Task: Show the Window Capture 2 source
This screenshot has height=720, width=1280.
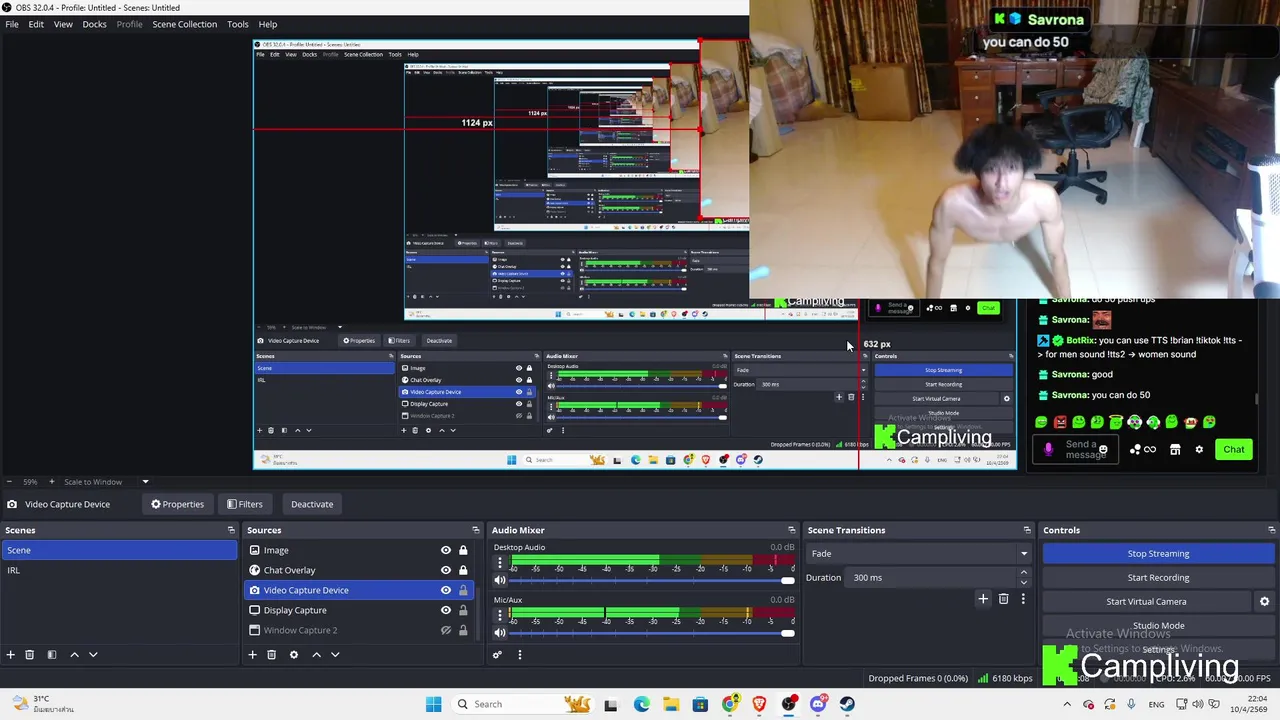Action: point(446,630)
